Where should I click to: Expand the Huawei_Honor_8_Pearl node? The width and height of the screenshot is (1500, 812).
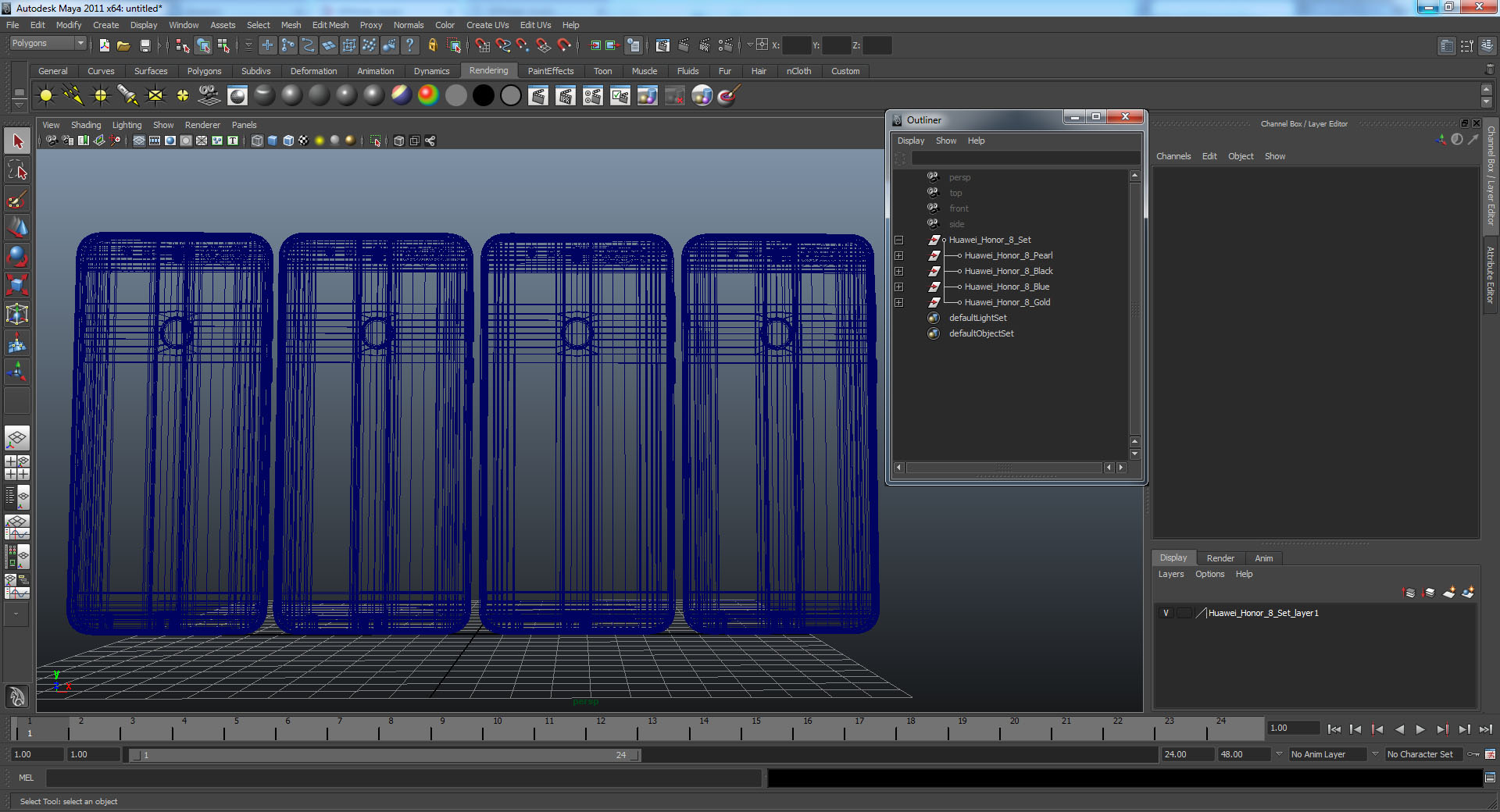pyautogui.click(x=899, y=255)
